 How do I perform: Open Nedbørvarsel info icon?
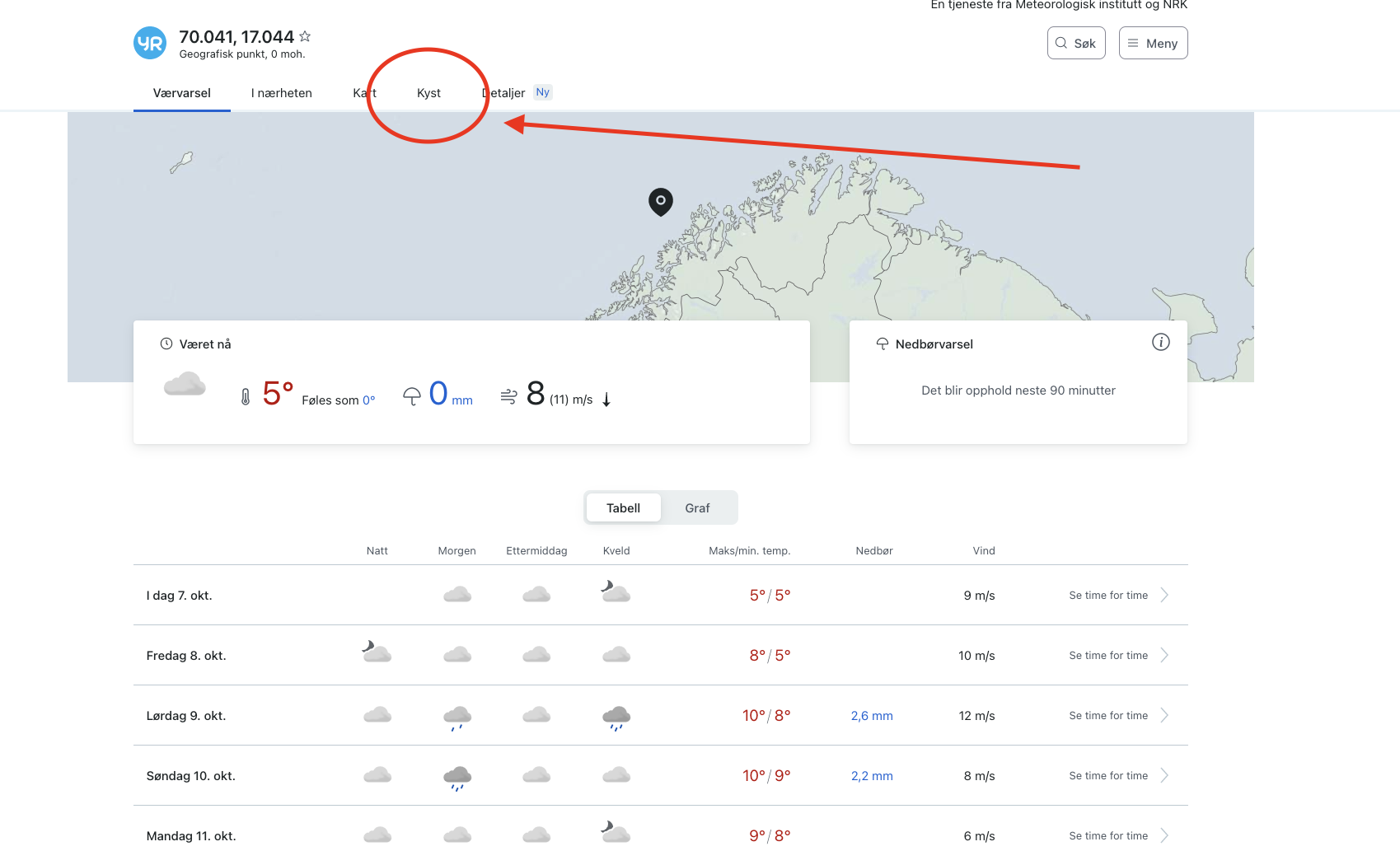[x=1160, y=343]
